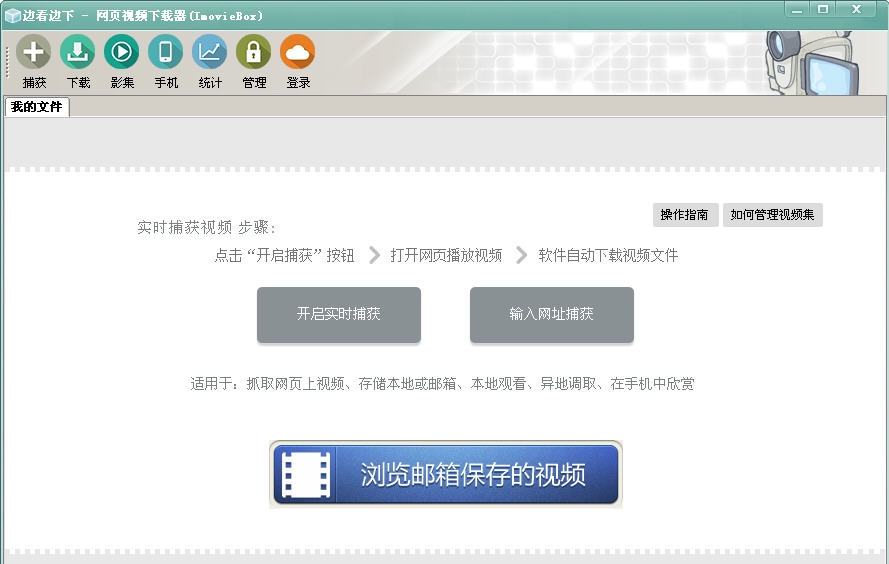Select the 手机 phone toolbar icon
Viewport: 889px width, 564px height.
click(166, 52)
